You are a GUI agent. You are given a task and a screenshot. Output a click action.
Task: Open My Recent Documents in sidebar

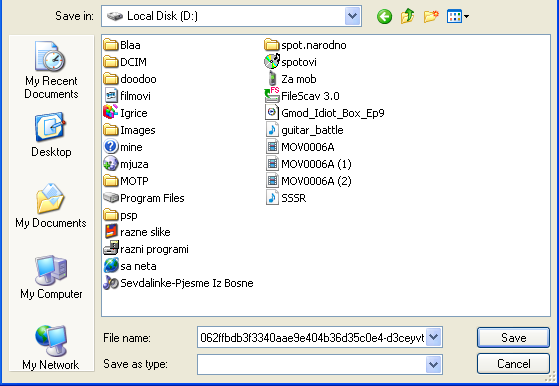tap(51, 70)
